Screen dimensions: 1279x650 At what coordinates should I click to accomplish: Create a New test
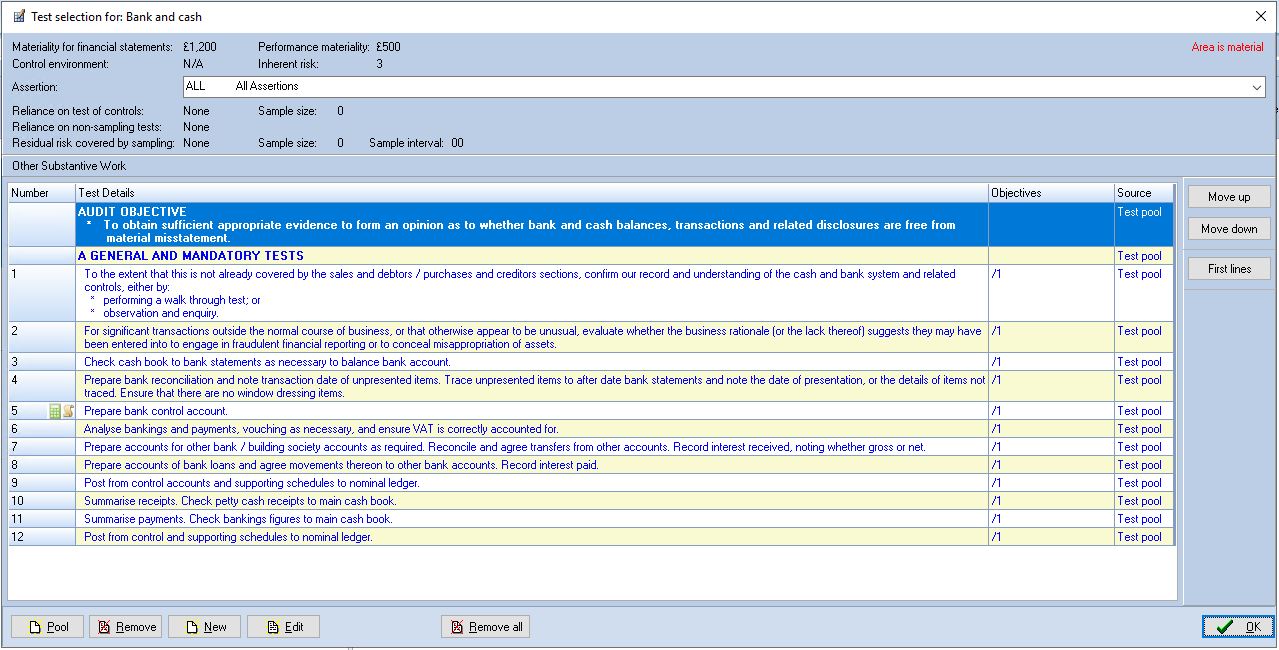coord(204,627)
